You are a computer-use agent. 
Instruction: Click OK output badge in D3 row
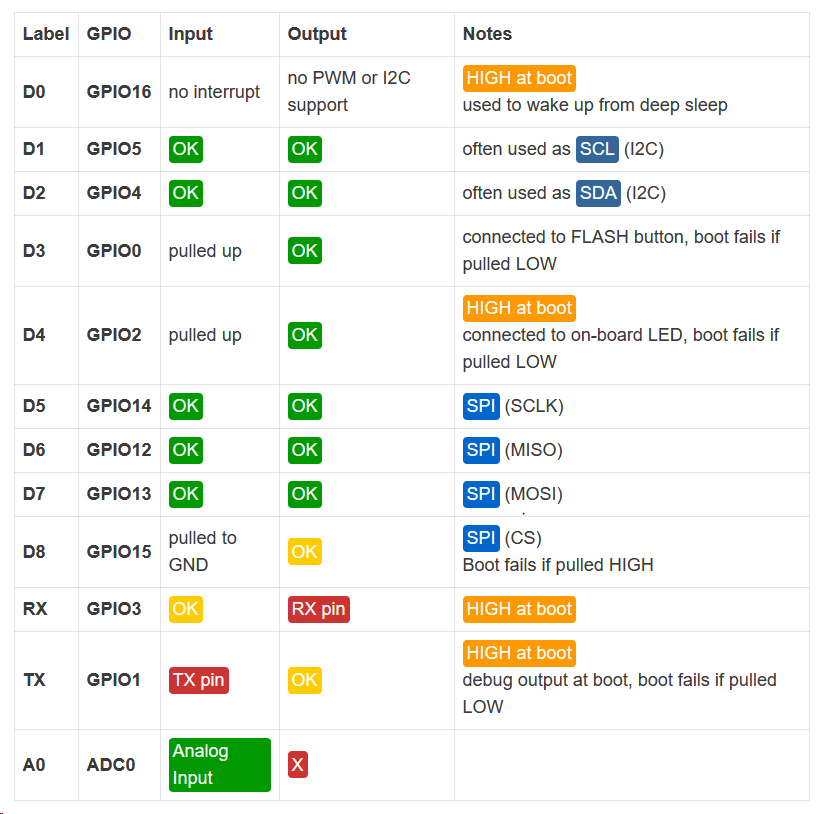tap(305, 251)
